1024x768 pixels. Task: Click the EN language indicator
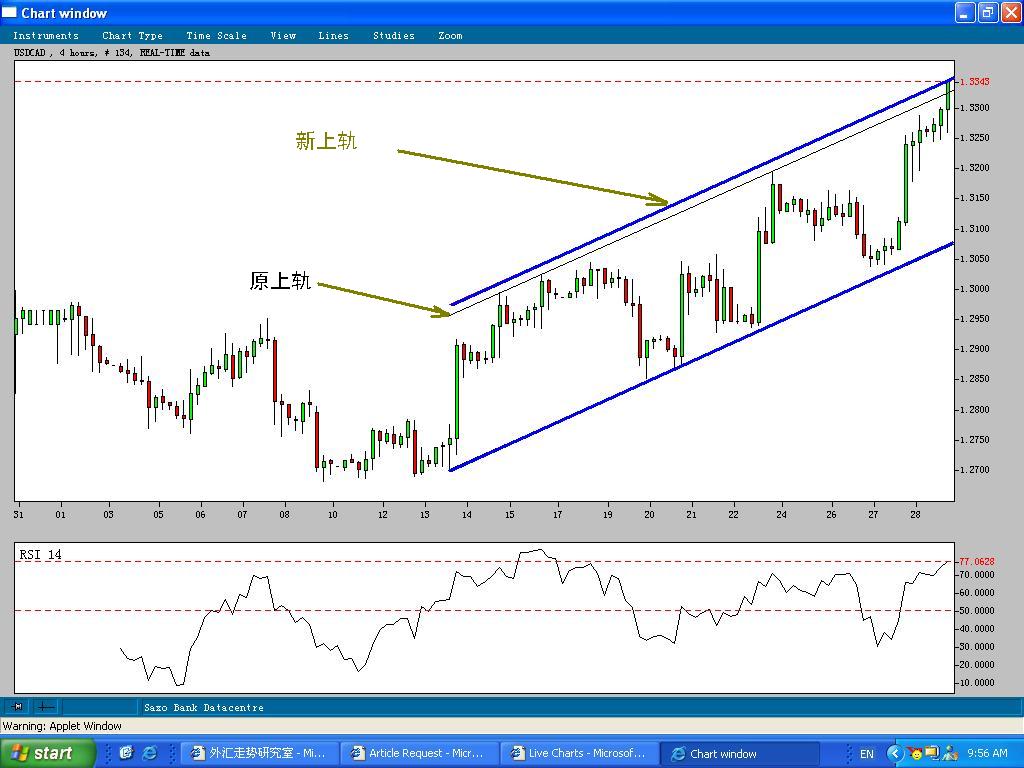coord(866,754)
